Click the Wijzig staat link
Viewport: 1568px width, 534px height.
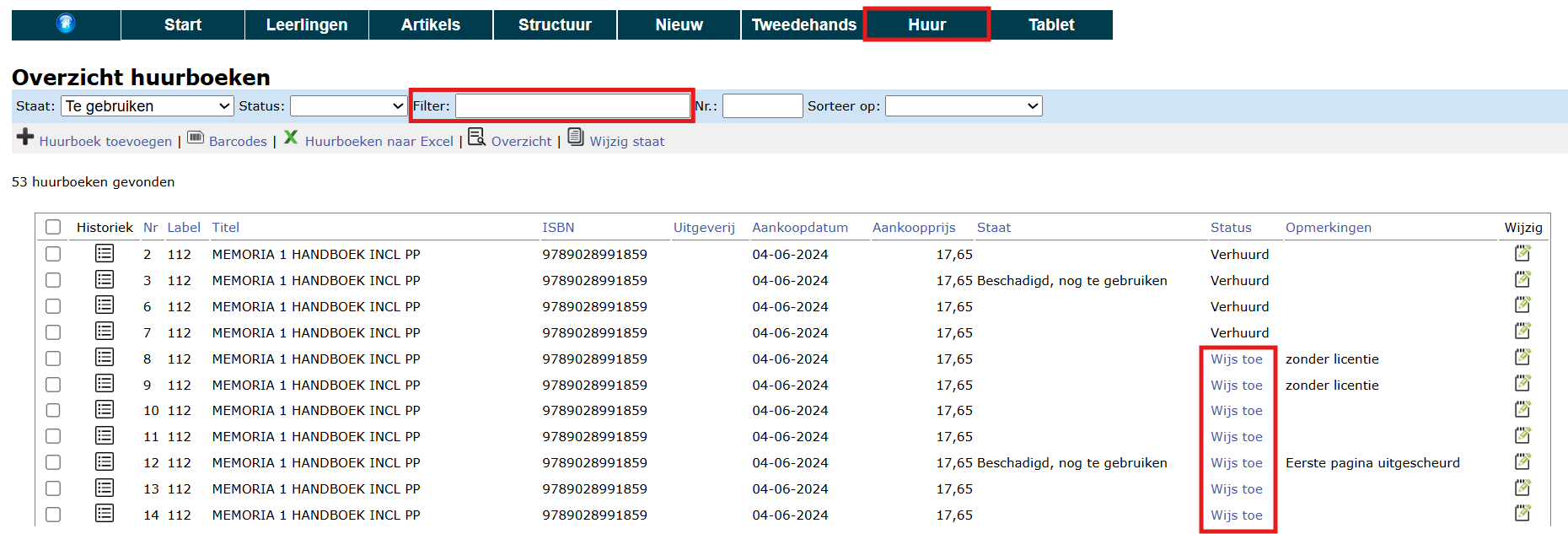627,142
